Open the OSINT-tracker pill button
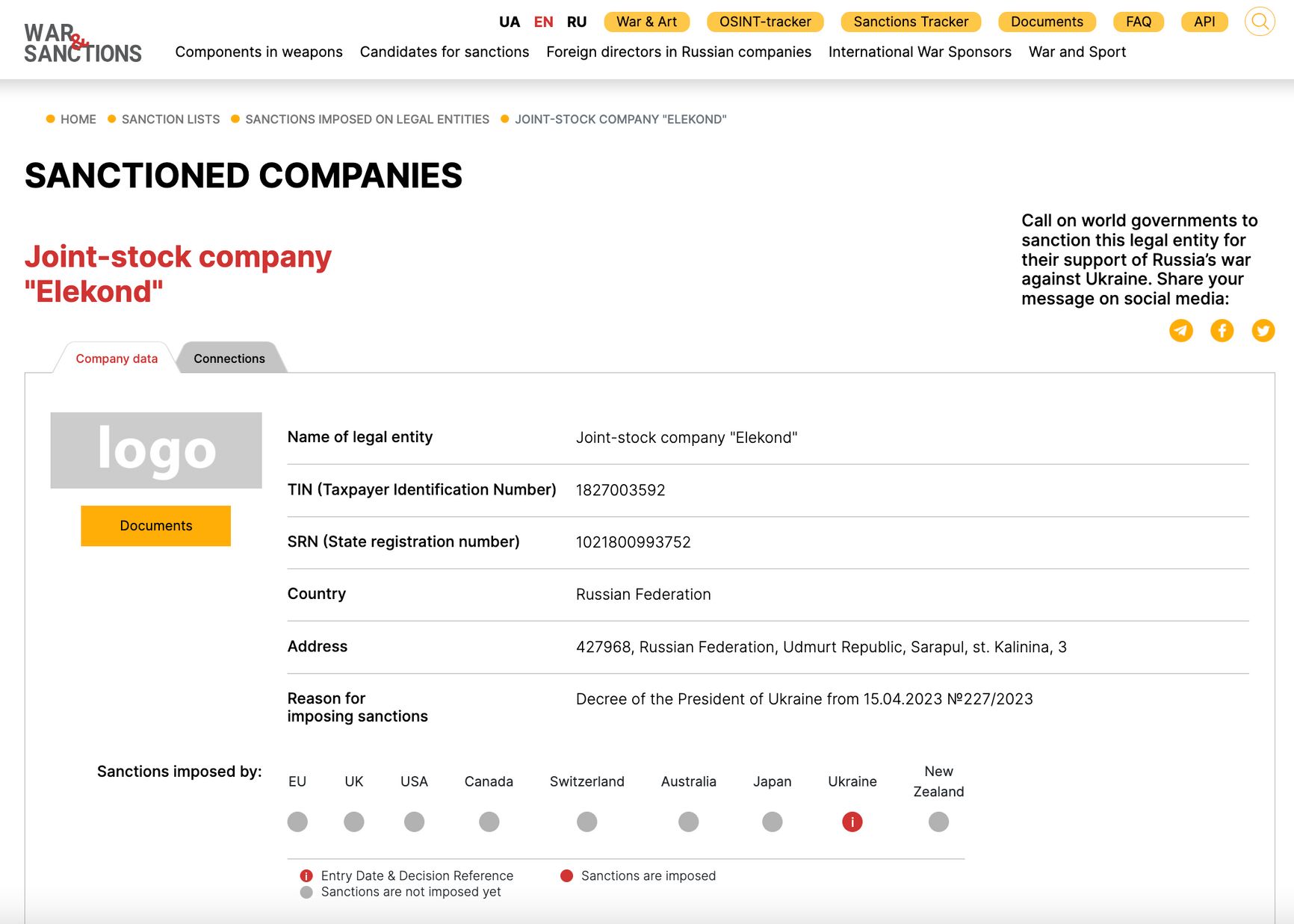This screenshot has height=924, width=1294. 764,22
